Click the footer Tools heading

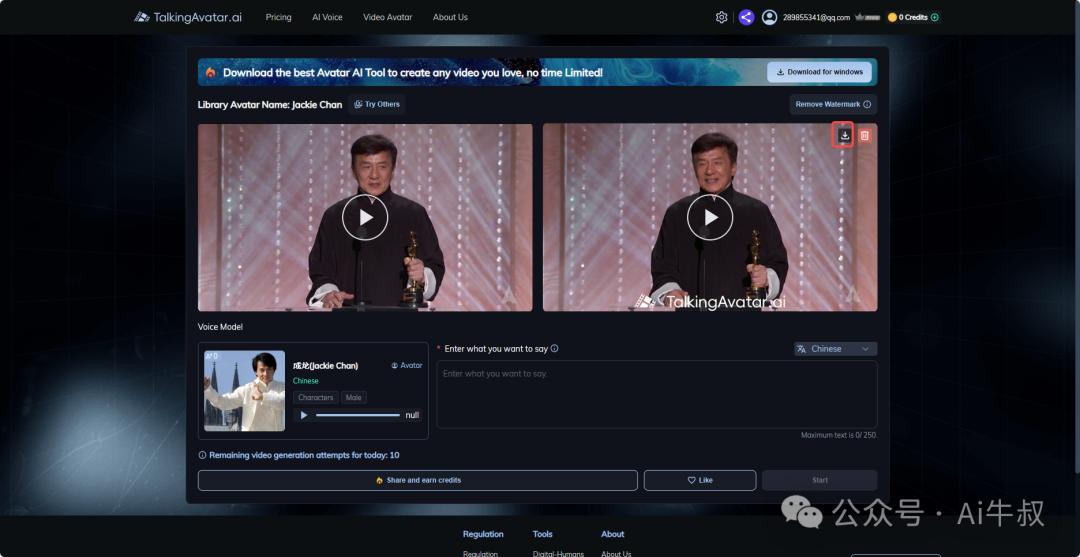point(543,534)
